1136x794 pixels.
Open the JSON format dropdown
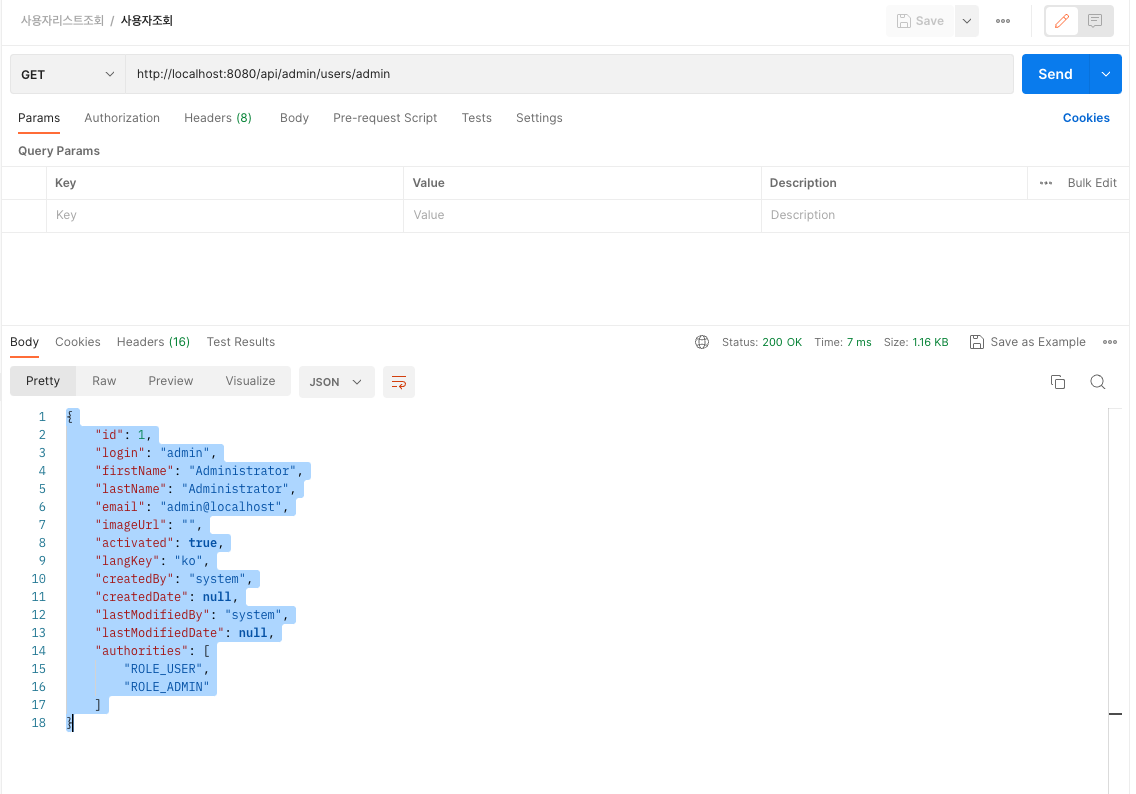336,382
